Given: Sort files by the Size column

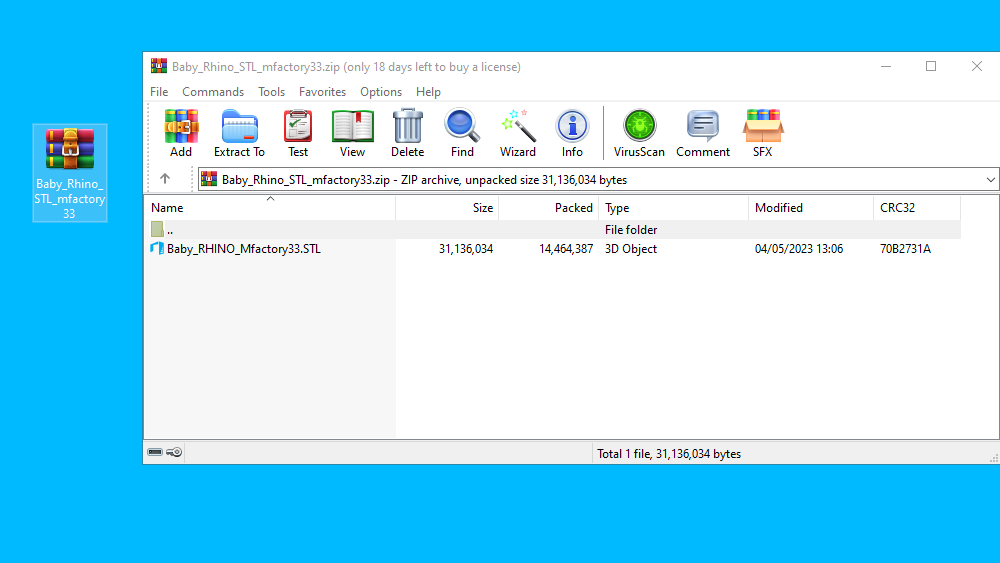Looking at the screenshot, I should tap(447, 208).
